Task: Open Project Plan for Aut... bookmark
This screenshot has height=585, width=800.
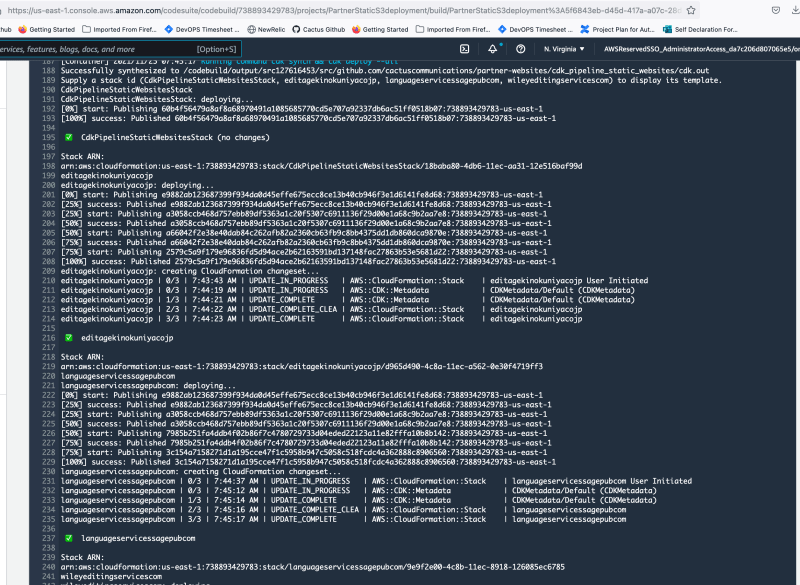Action: pos(617,30)
